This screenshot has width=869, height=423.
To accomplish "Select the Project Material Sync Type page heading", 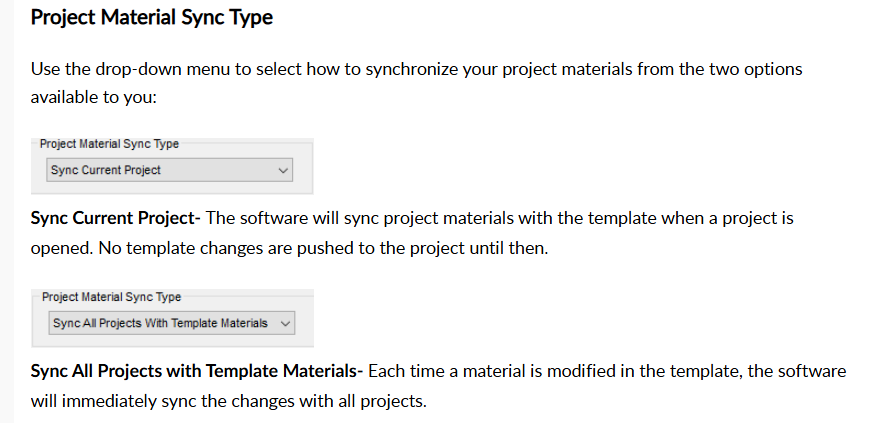I will pos(151,17).
